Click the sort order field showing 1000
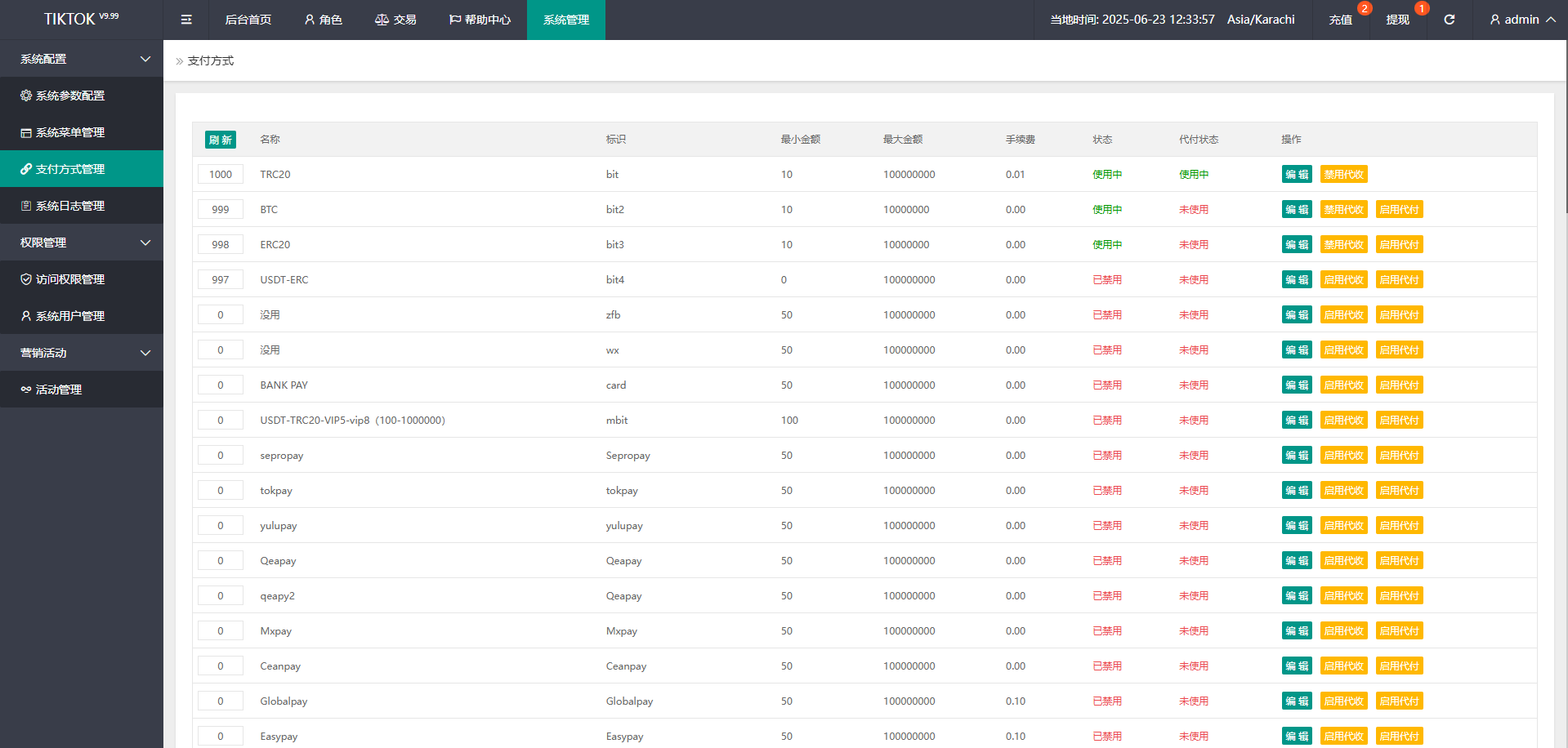Image resolution: width=1568 pixels, height=748 pixels. coord(221,175)
